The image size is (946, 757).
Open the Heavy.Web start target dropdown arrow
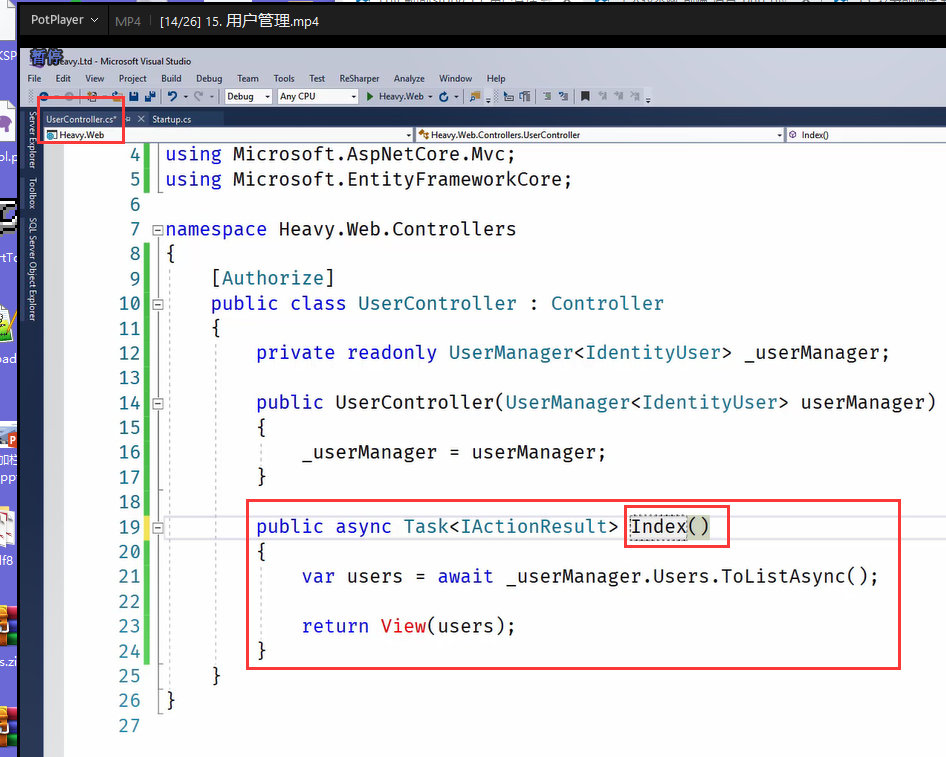tap(430, 97)
